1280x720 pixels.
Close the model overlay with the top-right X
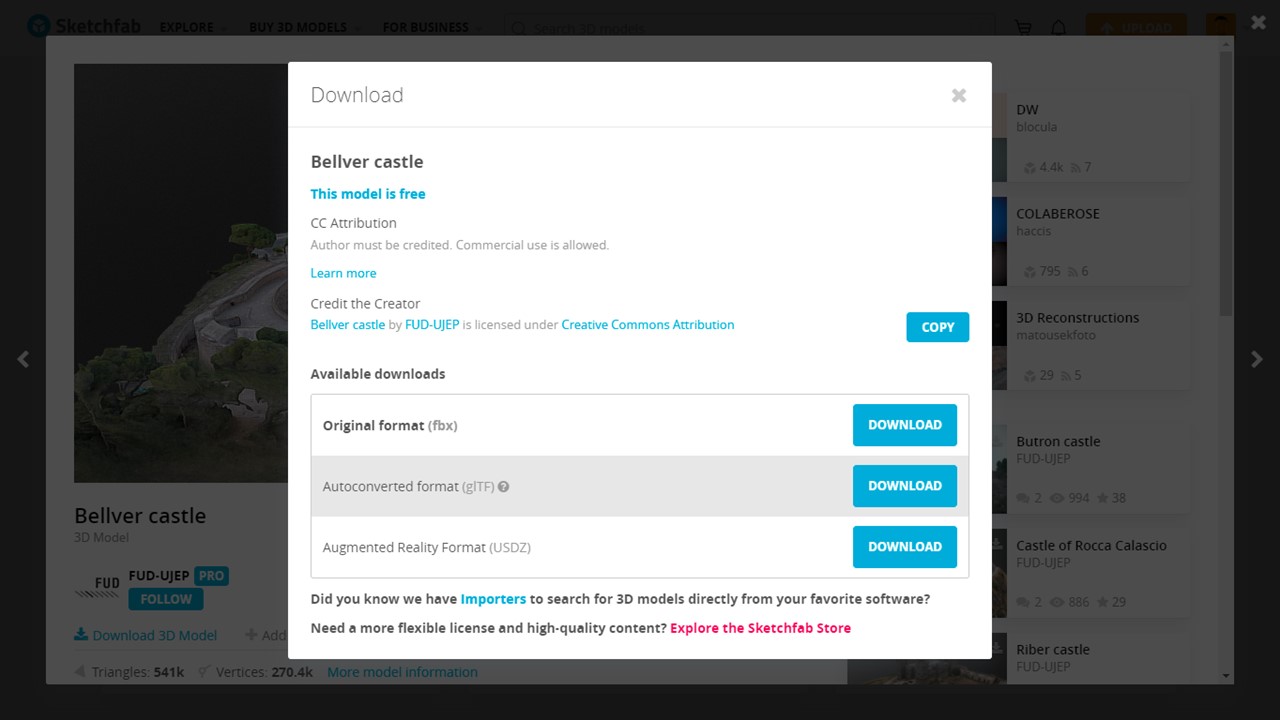tap(1259, 22)
